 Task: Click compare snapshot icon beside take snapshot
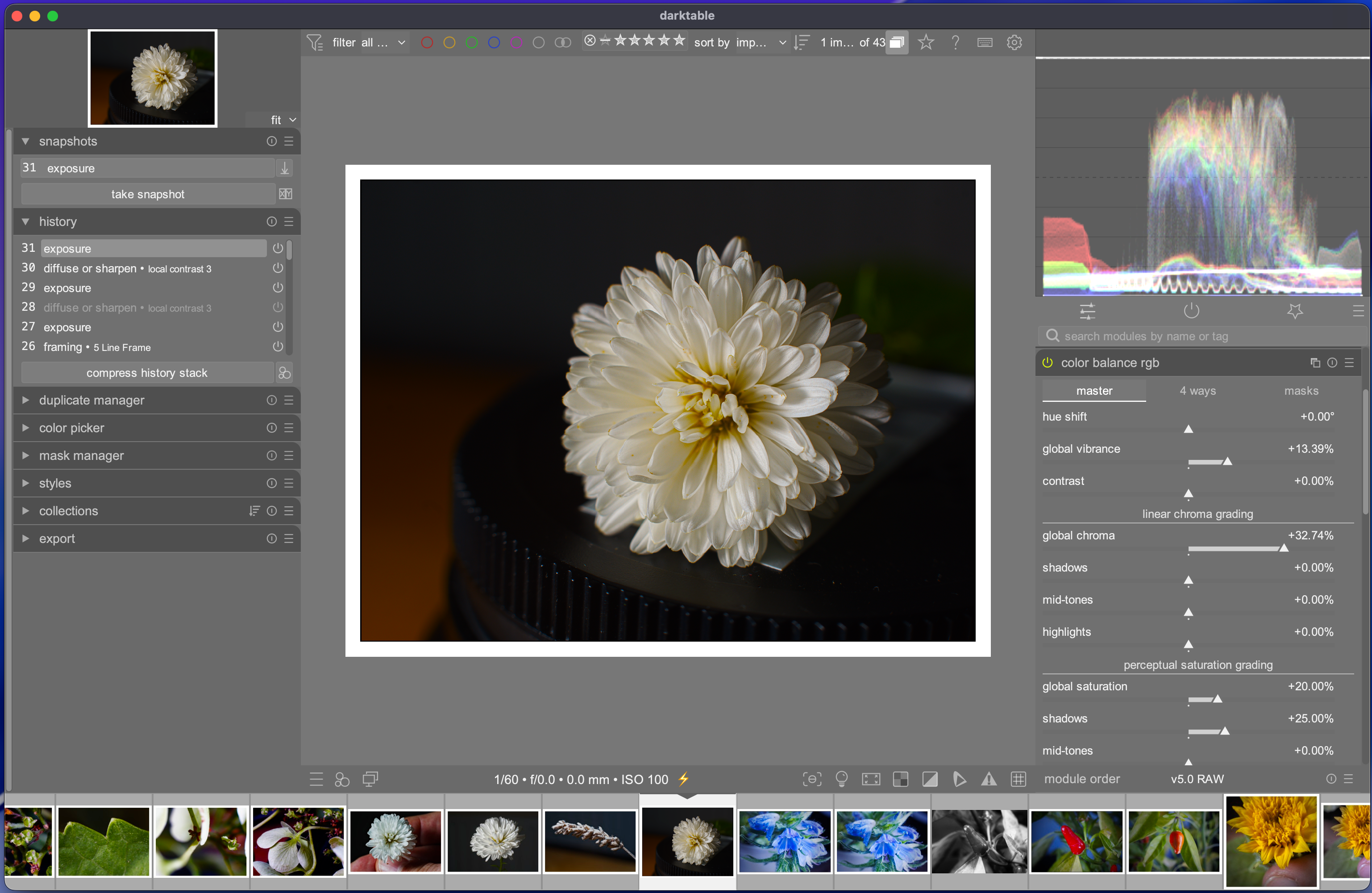click(285, 194)
